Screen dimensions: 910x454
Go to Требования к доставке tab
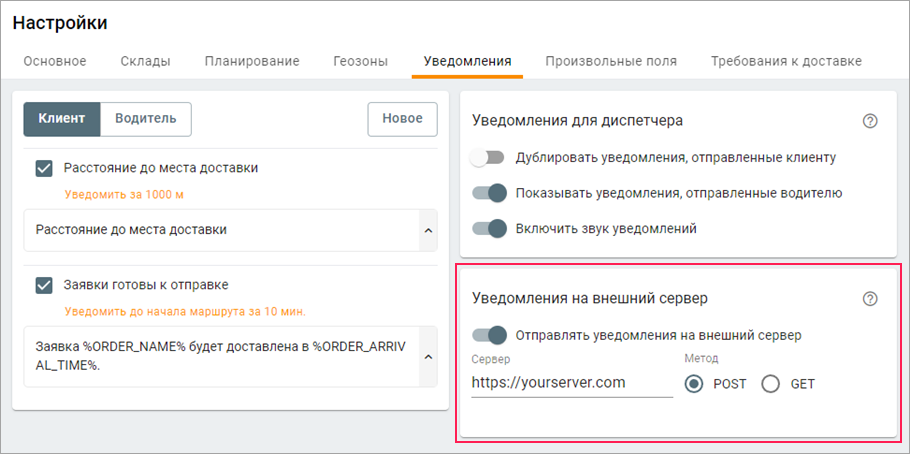tap(786, 61)
